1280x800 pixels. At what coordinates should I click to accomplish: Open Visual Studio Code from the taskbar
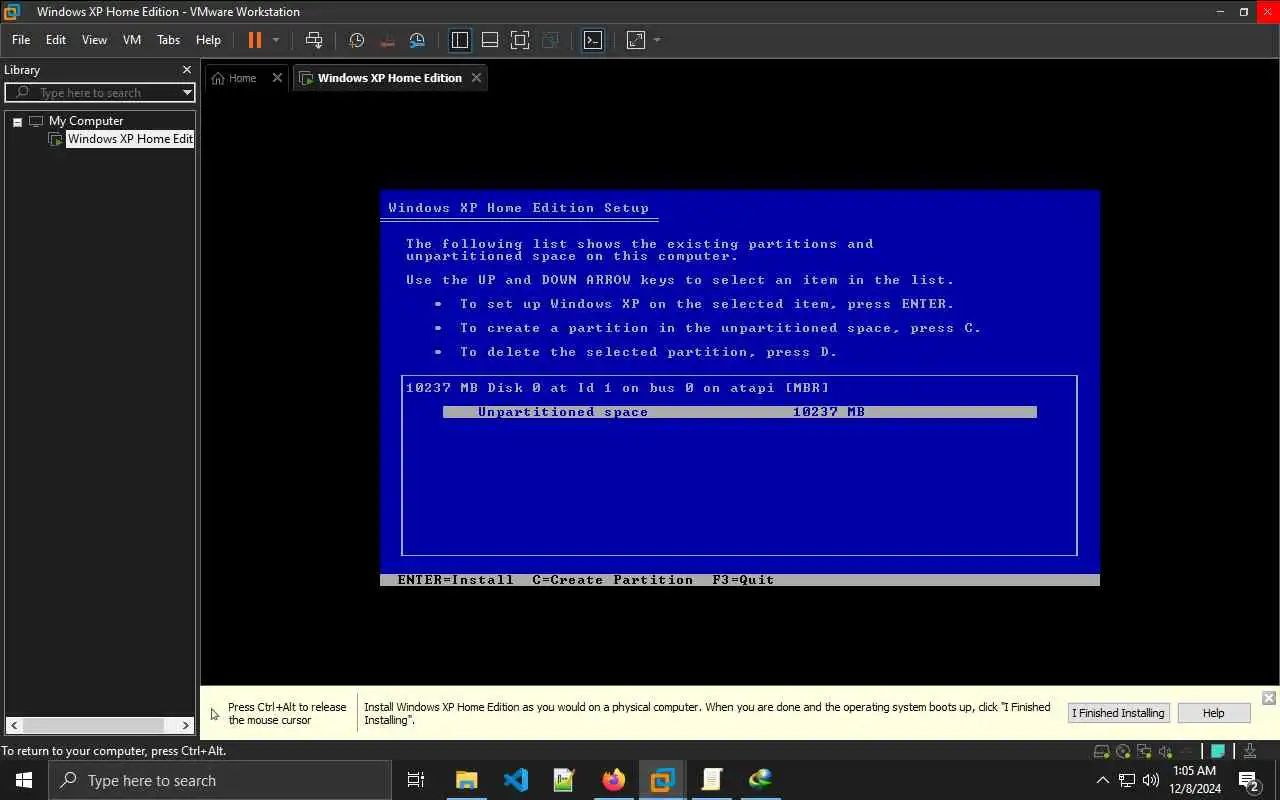click(516, 780)
